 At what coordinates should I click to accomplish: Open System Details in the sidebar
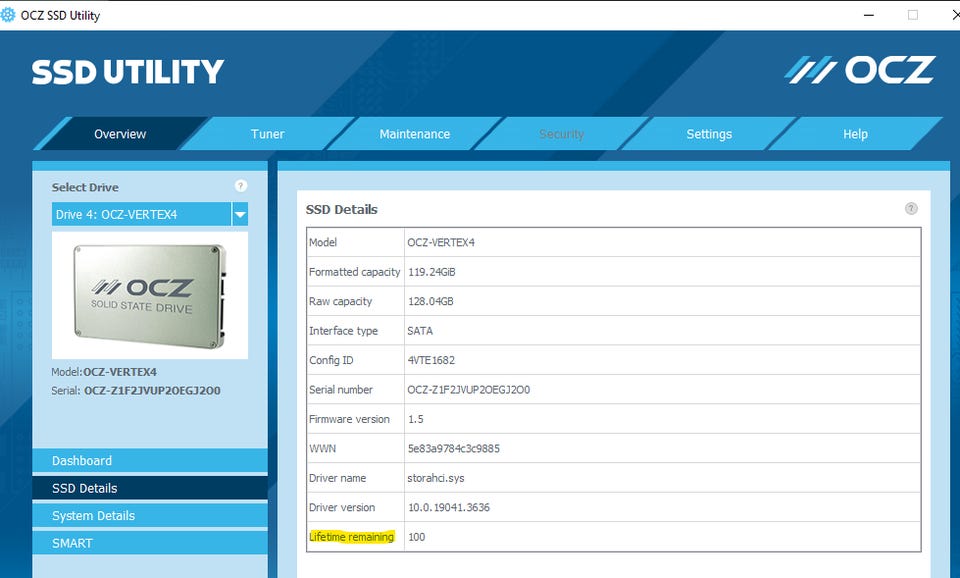150,516
